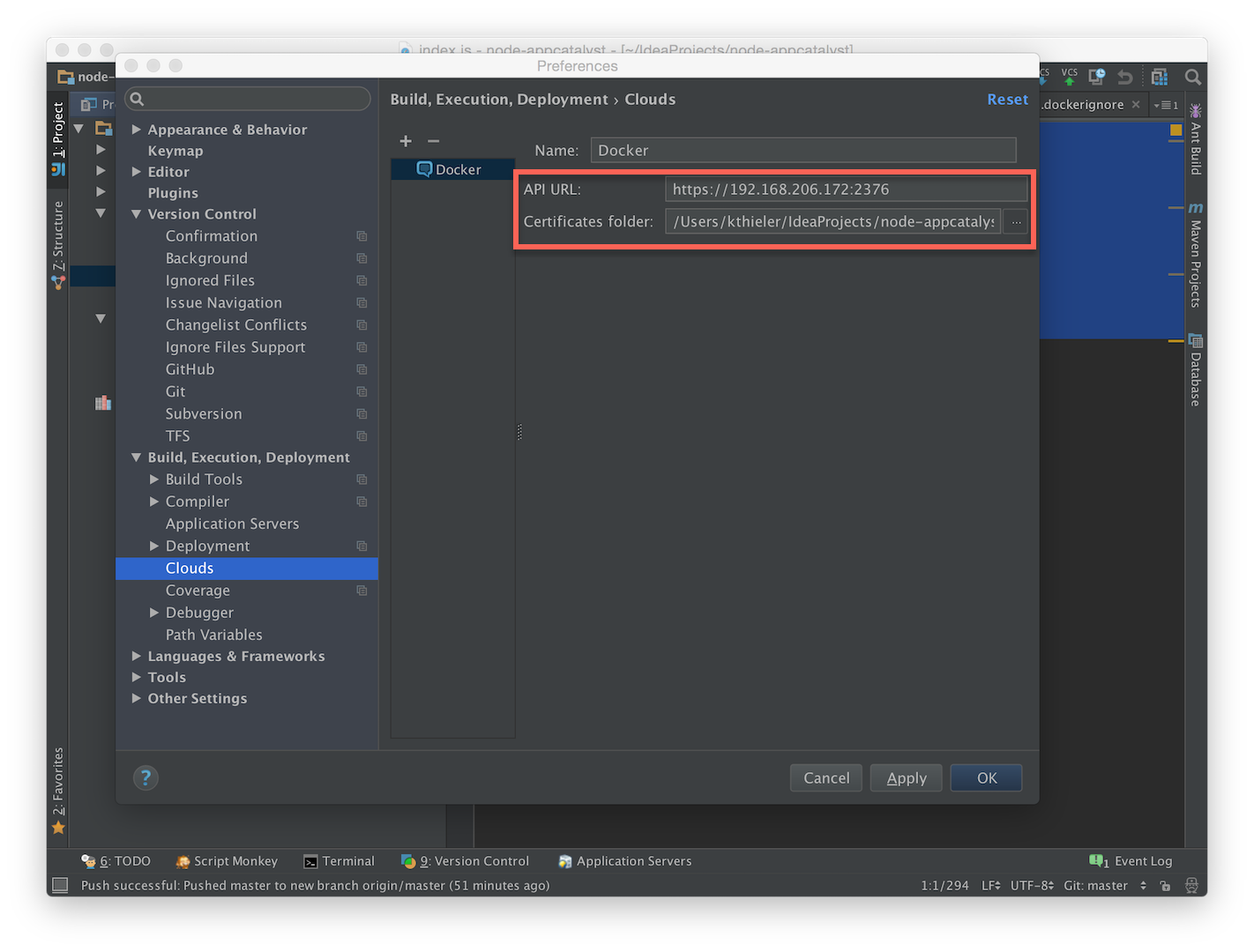Click the minus icon to remove cloud
The image size is (1254, 952).
click(x=433, y=141)
